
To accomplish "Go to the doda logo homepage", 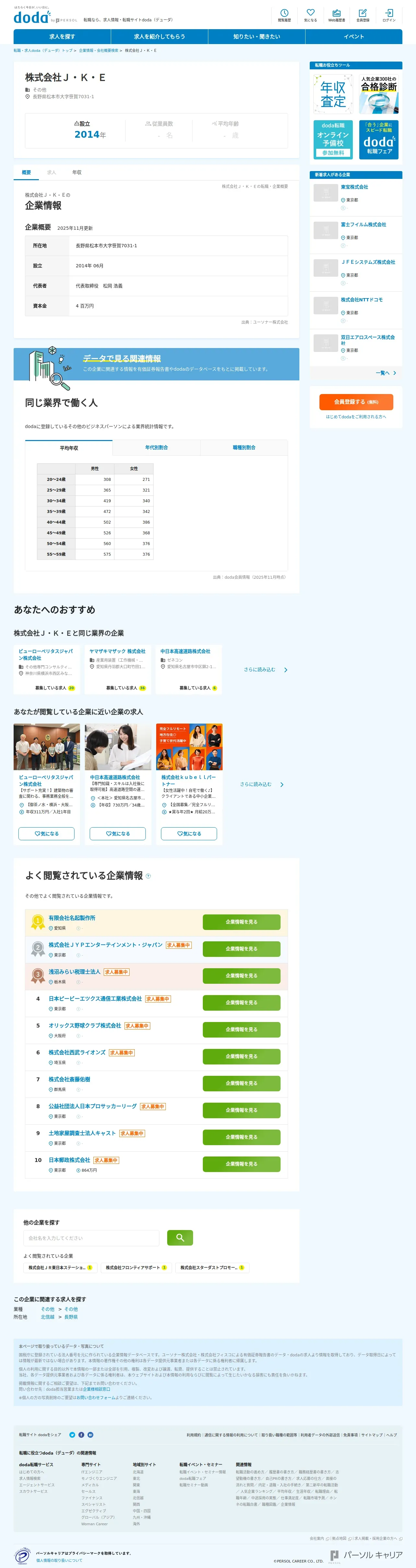I will [32, 17].
